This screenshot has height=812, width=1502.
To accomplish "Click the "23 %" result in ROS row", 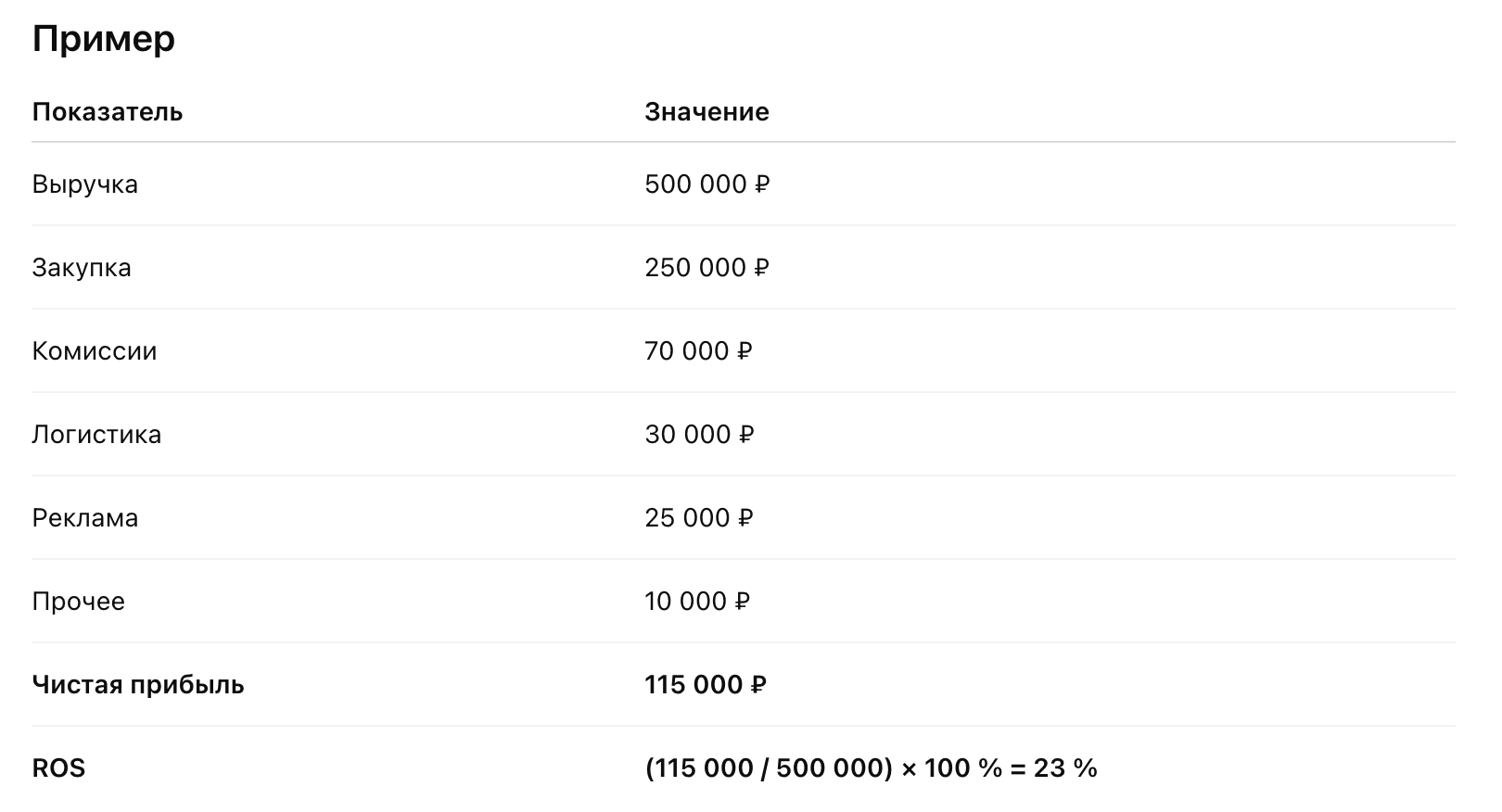I will (1065, 768).
